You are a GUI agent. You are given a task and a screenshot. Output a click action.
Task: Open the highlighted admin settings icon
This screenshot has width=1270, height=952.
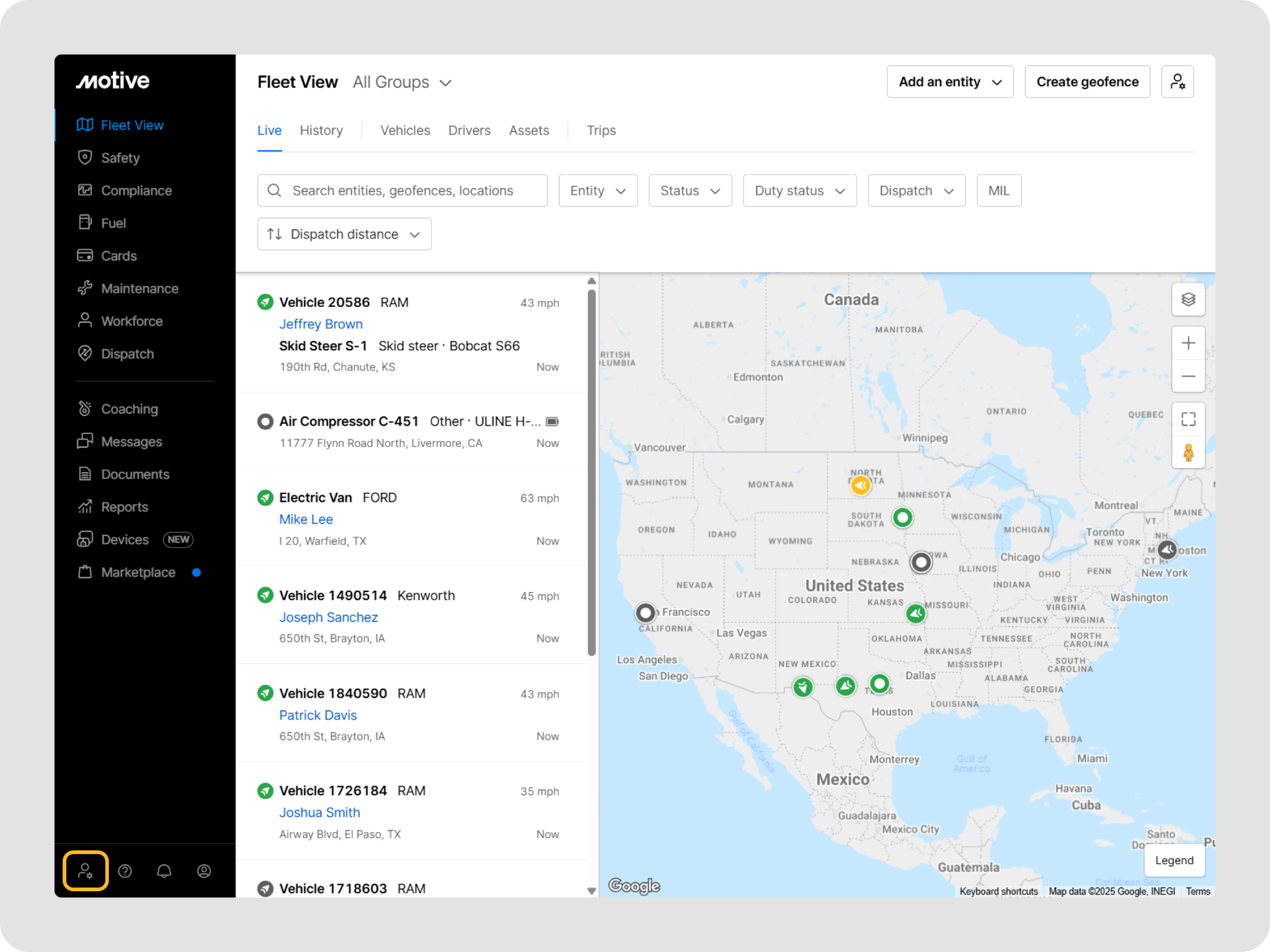point(86,871)
